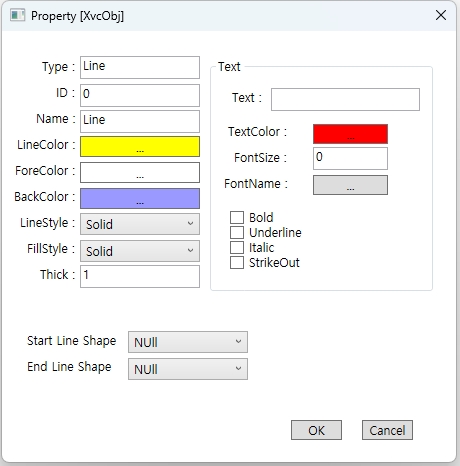Focus the Thick input field
This screenshot has width=460, height=466.
click(140, 276)
